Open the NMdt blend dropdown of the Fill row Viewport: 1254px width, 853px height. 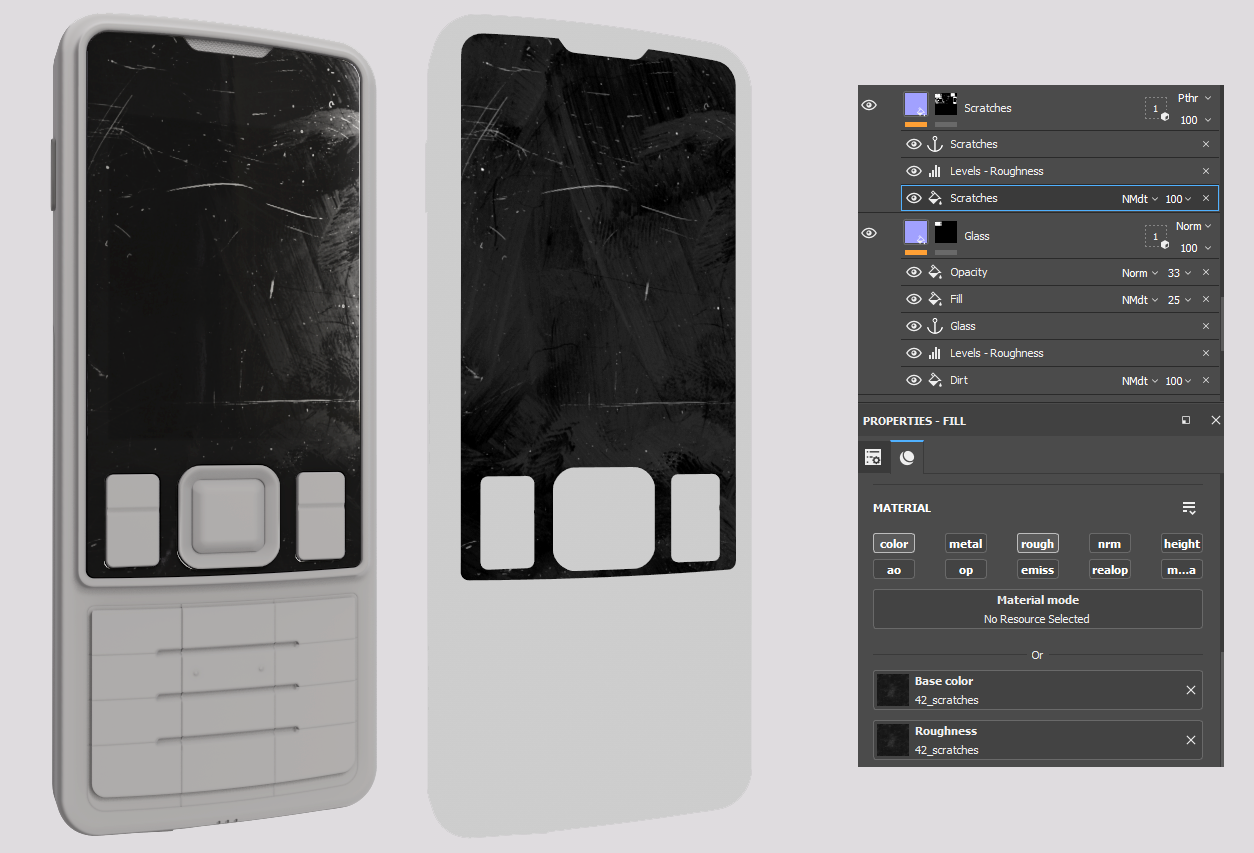1140,300
